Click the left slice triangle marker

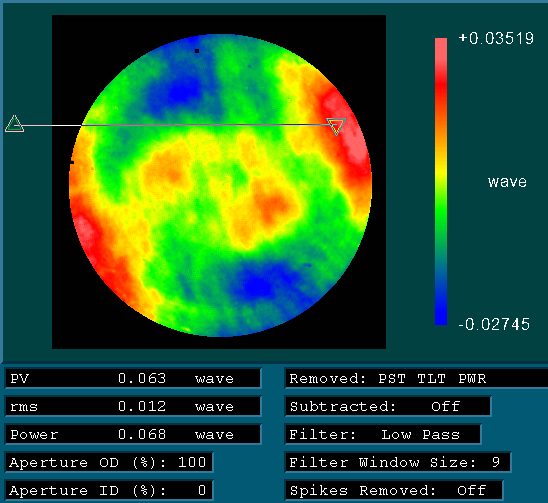click(x=15, y=124)
